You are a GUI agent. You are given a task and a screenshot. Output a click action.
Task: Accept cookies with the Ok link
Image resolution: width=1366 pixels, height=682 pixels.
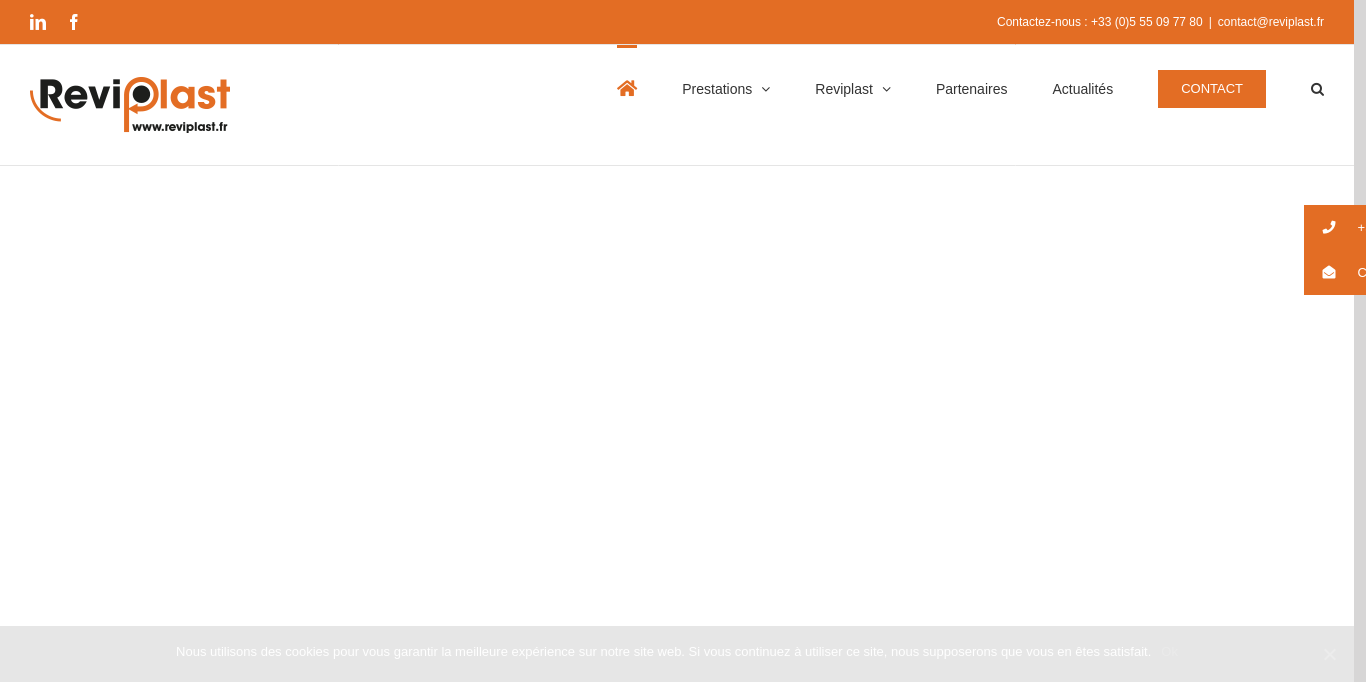click(x=1169, y=652)
